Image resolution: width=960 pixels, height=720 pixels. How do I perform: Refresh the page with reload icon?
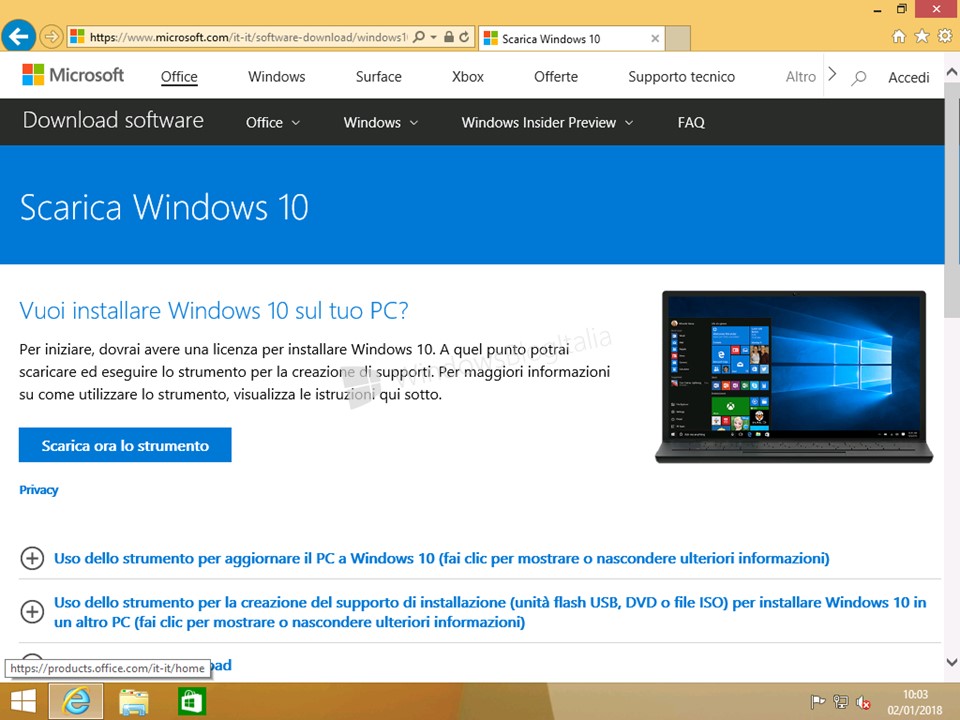click(x=464, y=37)
